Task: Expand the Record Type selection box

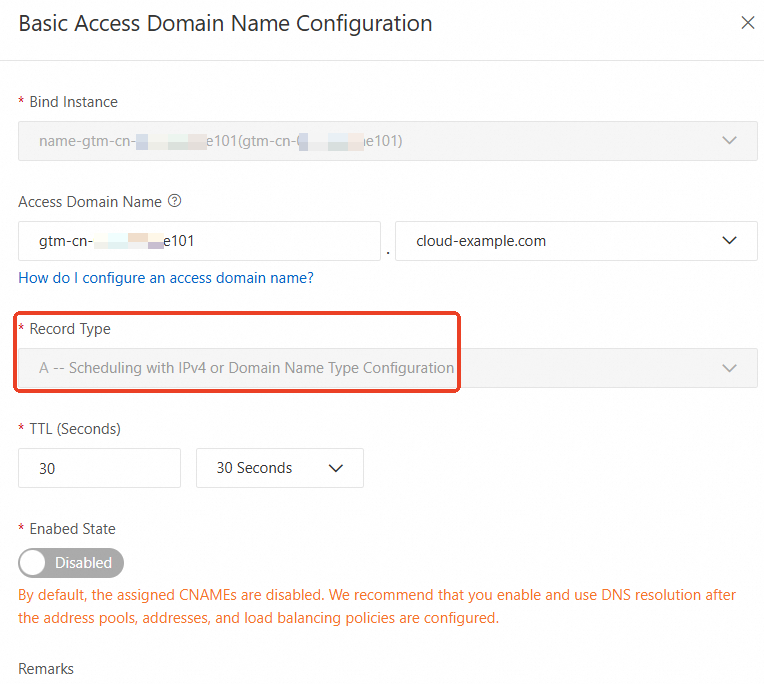Action: point(387,368)
